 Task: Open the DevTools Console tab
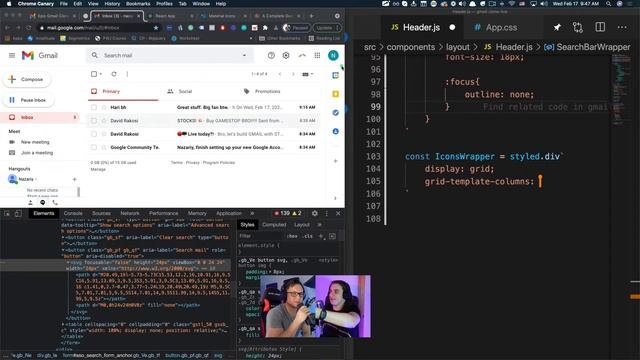coord(73,213)
